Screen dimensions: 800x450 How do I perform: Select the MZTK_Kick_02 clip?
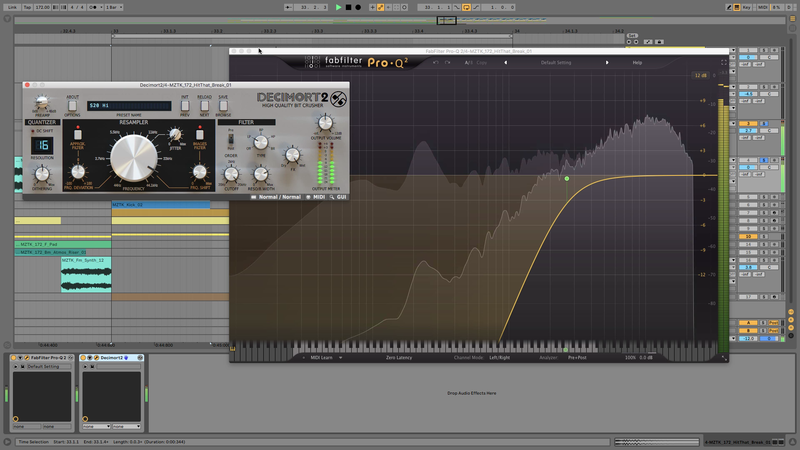(x=160, y=205)
